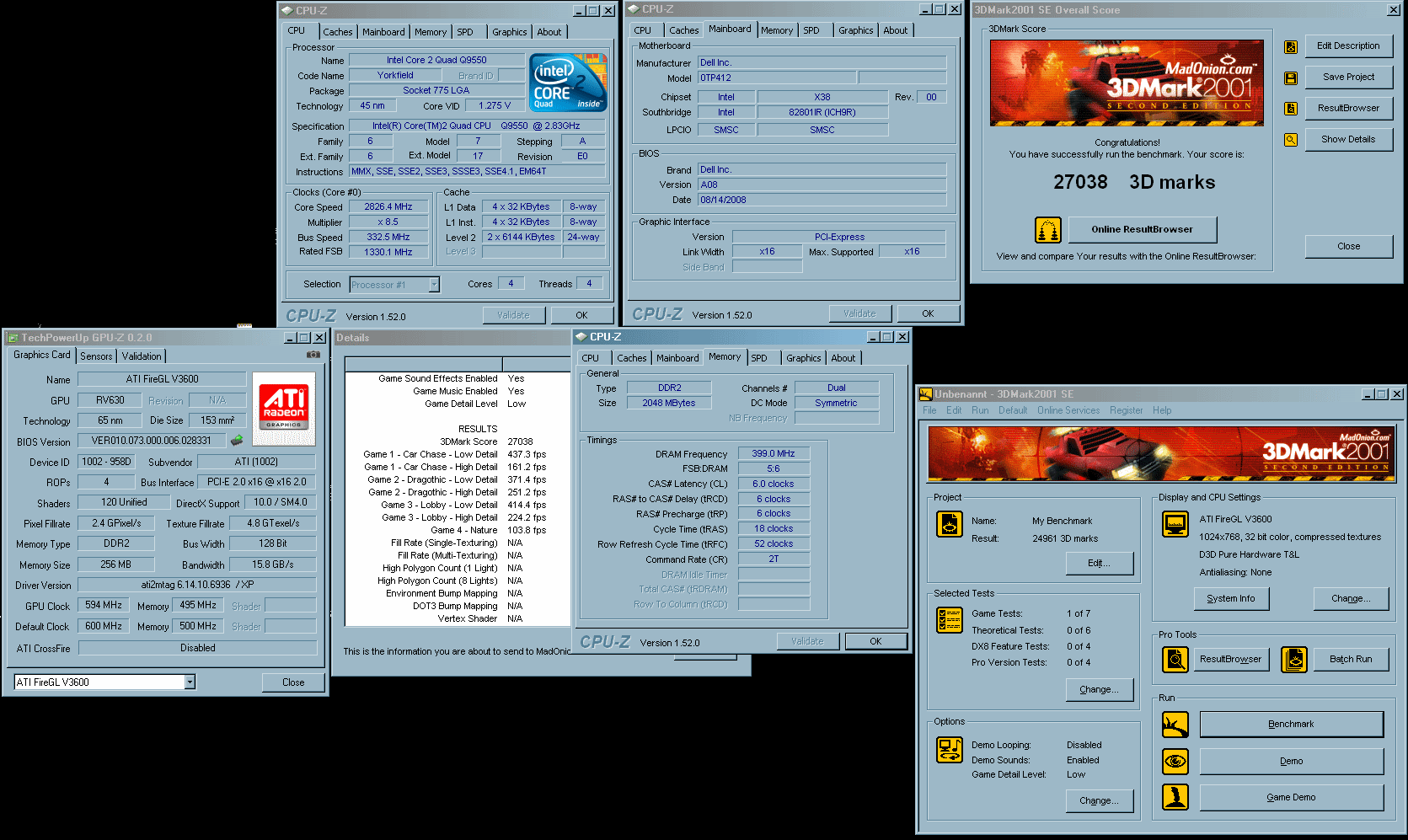This screenshot has width=1408, height=840.
Task: Click Benchmark run icon
Action: pos(1175,725)
